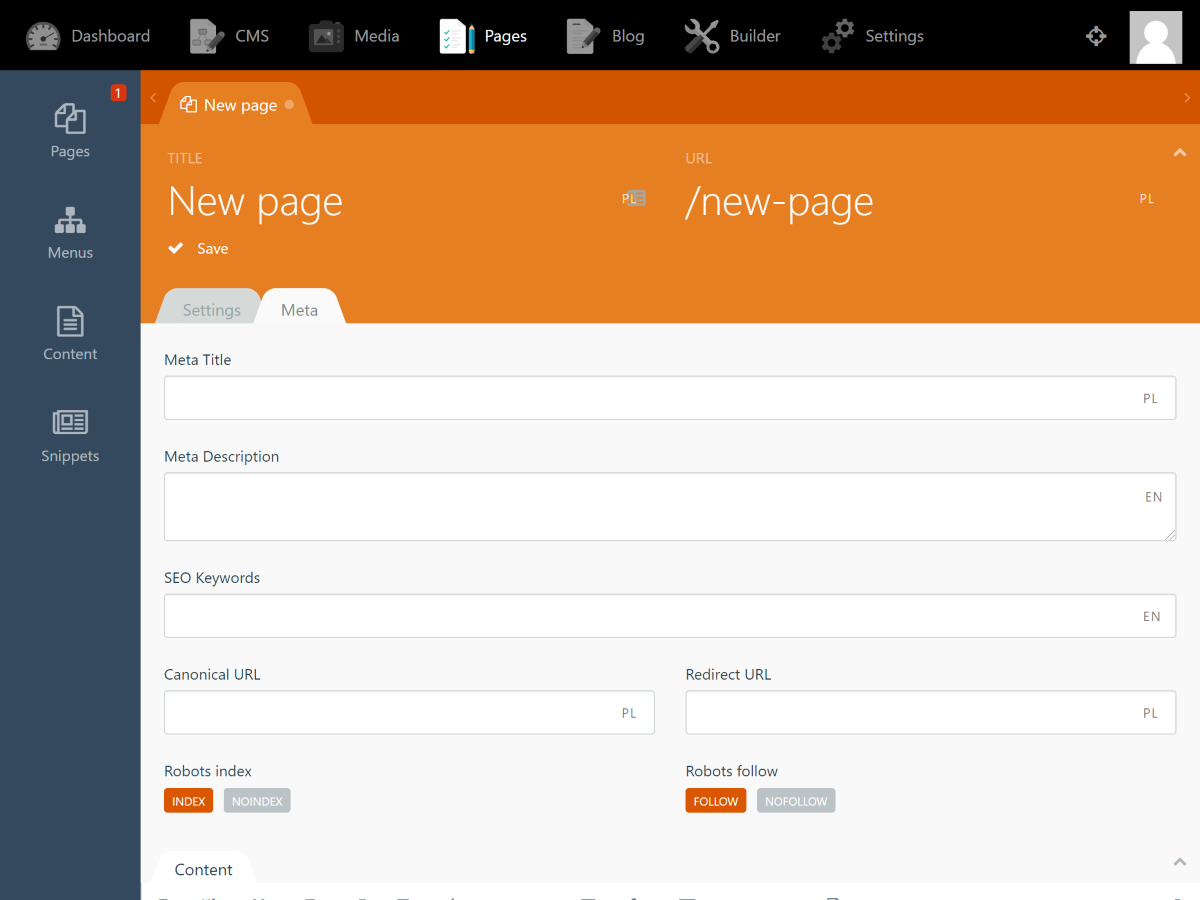Collapse the page header panel
Image resolution: width=1200 pixels, height=900 pixels.
pyautogui.click(x=1179, y=153)
